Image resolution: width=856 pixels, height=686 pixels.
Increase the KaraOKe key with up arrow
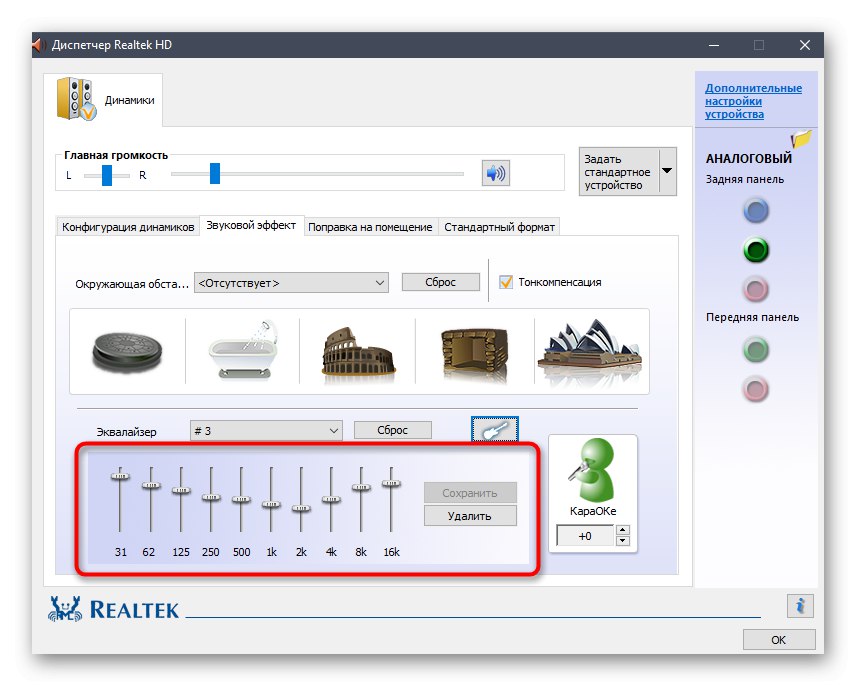(622, 530)
